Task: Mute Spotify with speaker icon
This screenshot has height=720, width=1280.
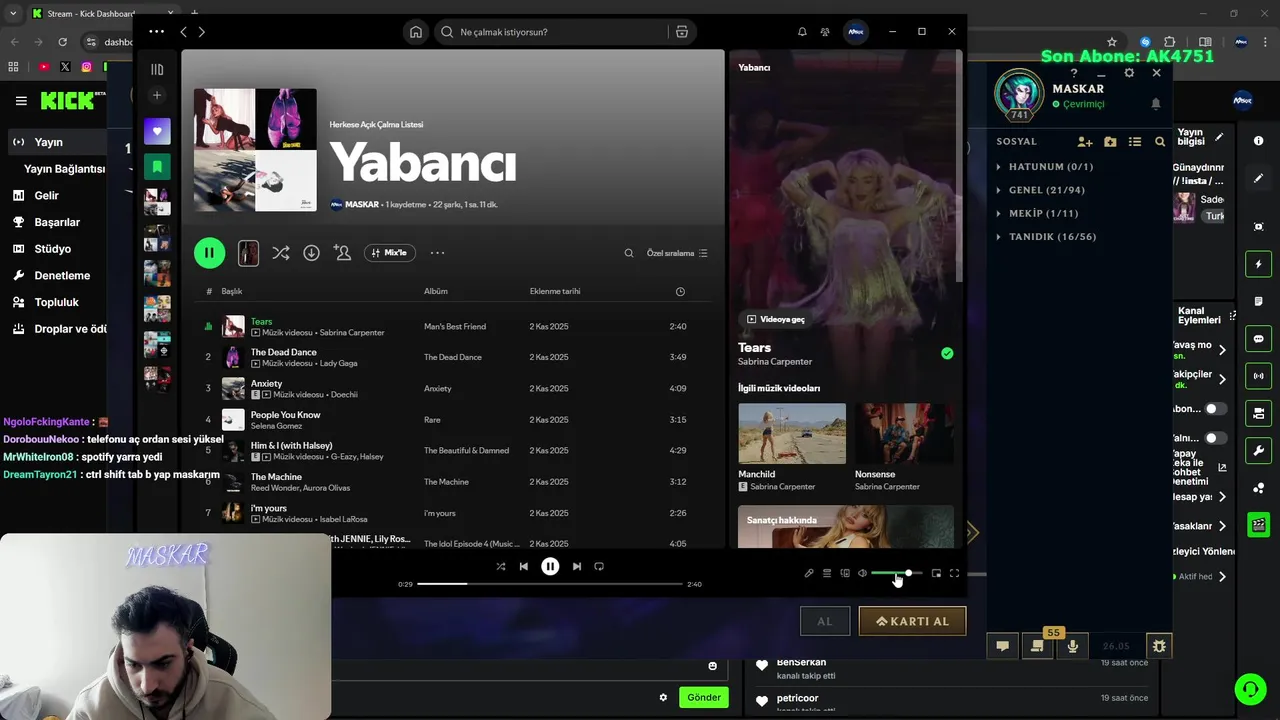Action: click(863, 573)
